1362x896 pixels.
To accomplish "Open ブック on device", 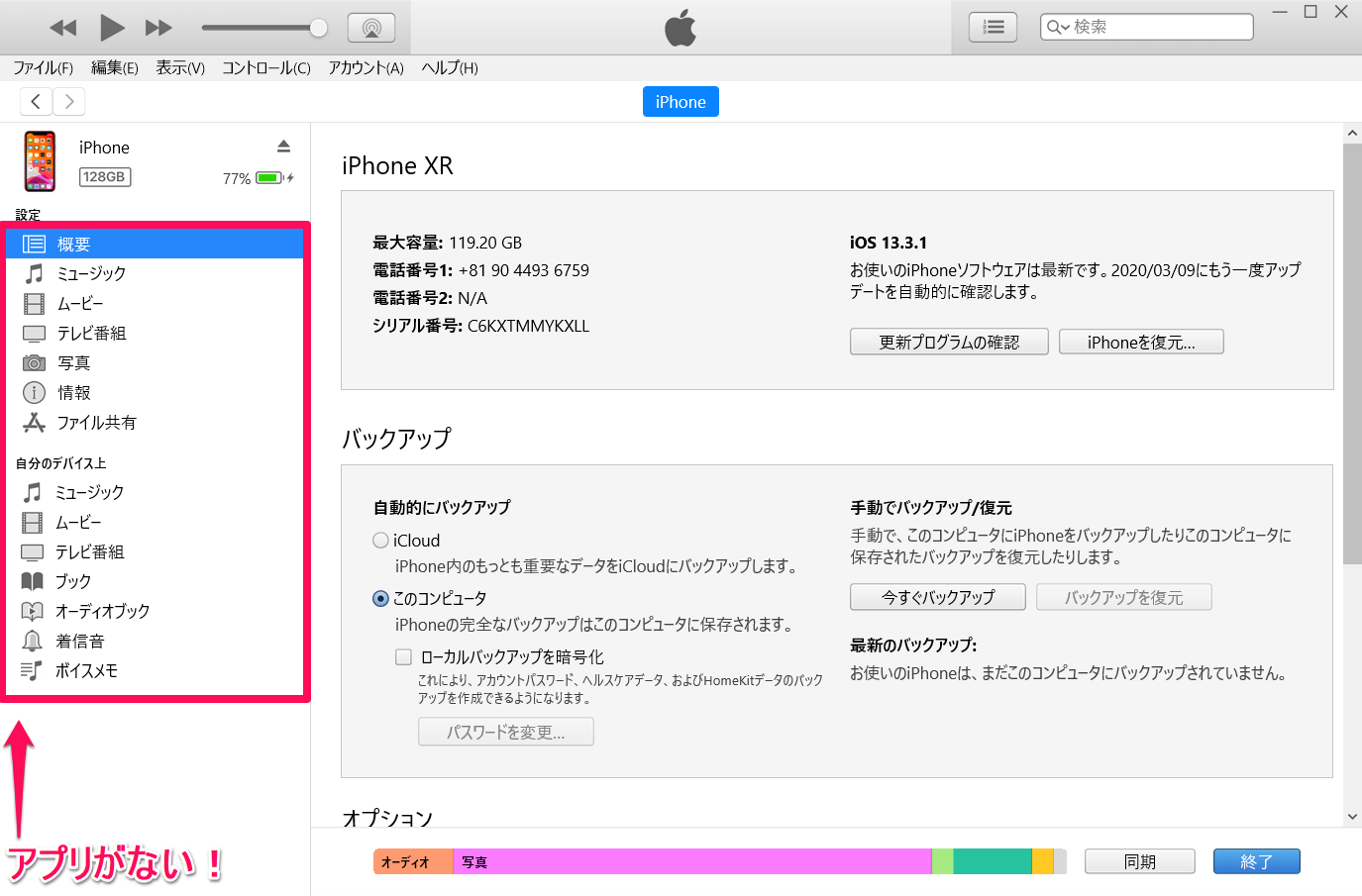I will pyautogui.click(x=154, y=581).
